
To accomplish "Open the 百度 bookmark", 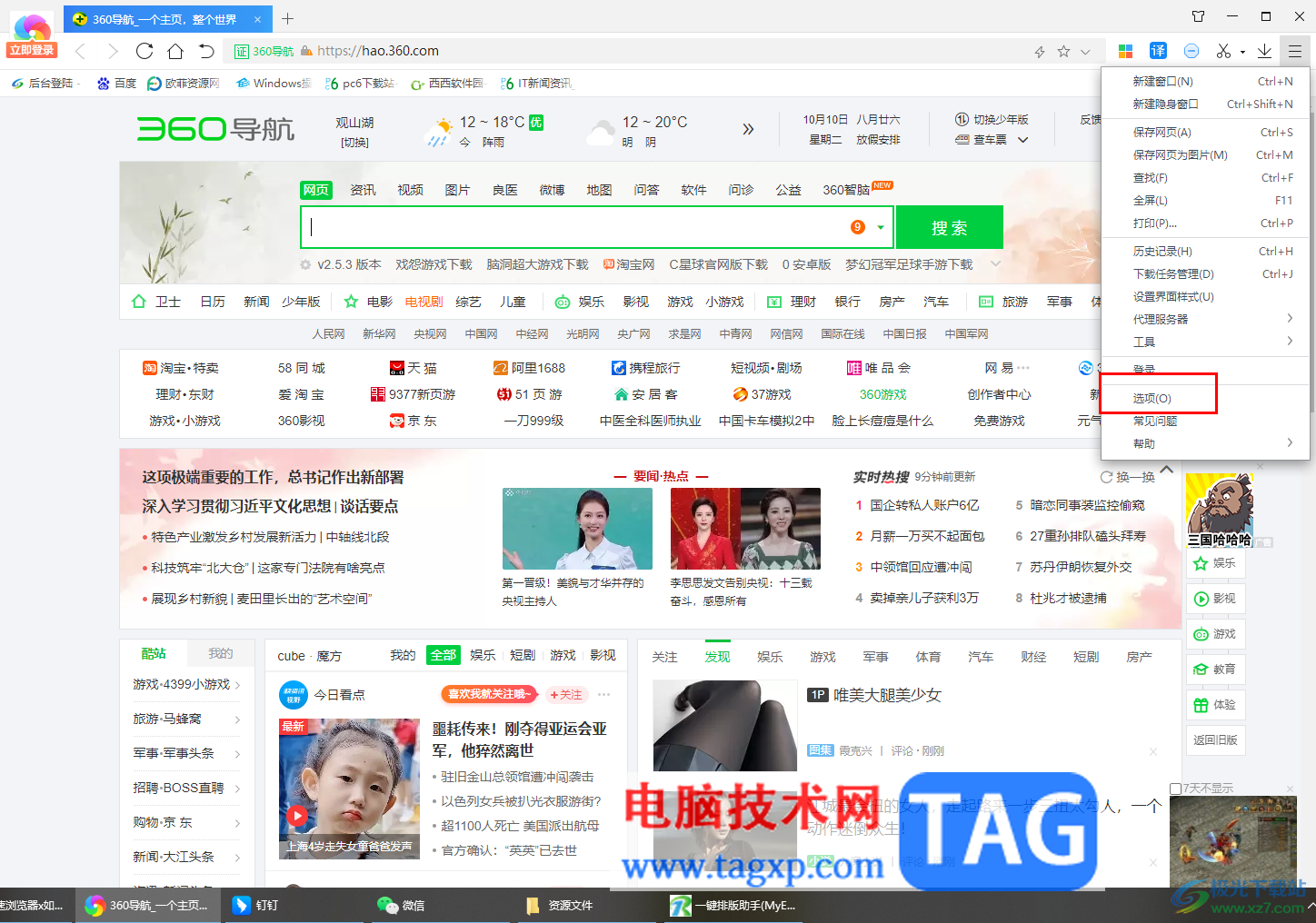I will point(117,84).
